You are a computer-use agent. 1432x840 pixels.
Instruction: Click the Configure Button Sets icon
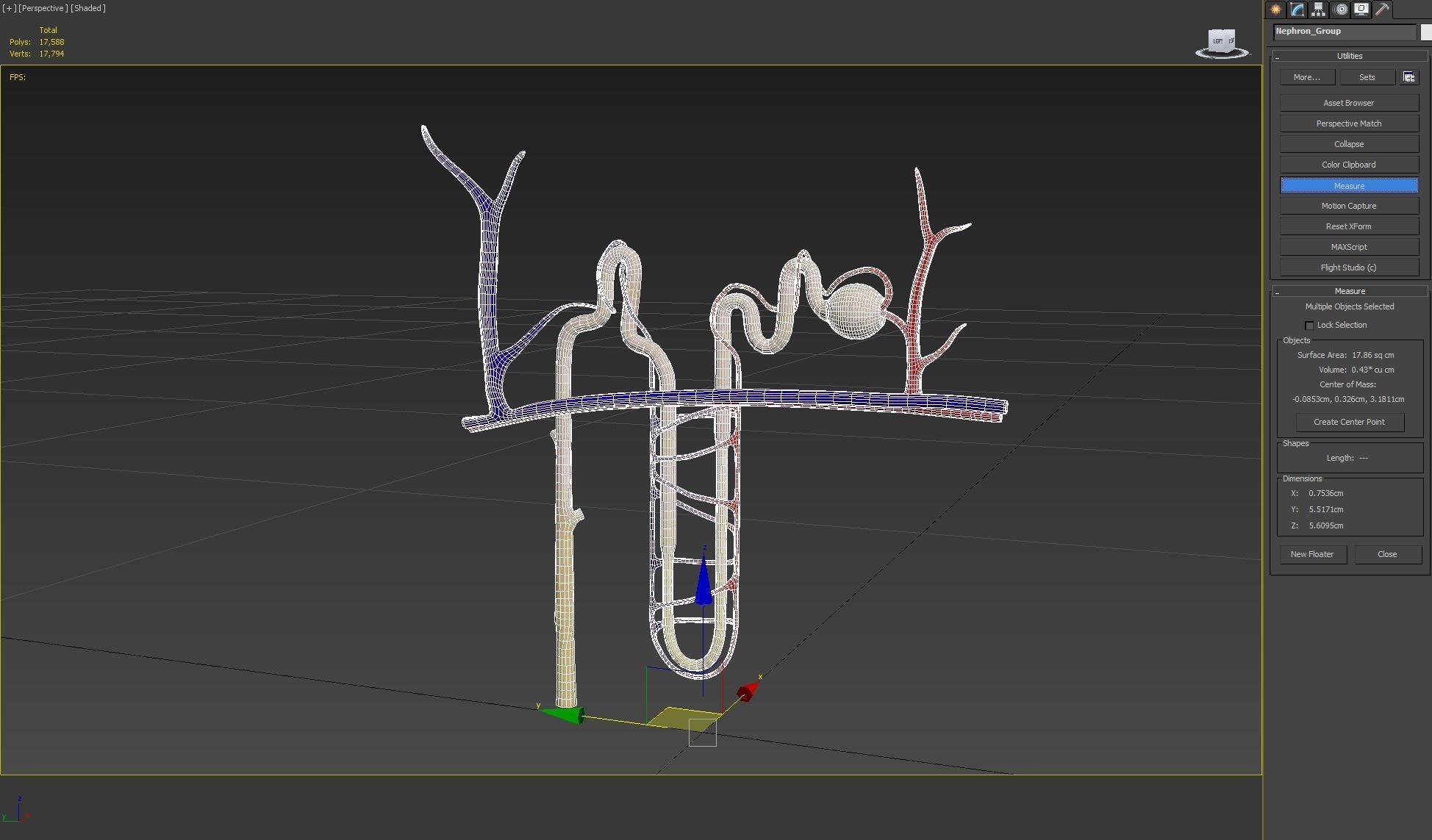[x=1408, y=77]
